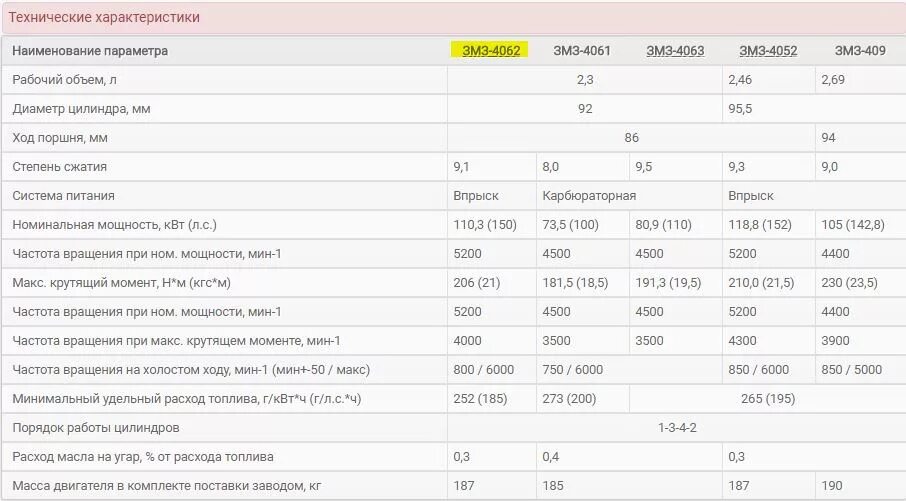This screenshot has width=906, height=501.
Task: Click the fuel consumption value 265 (195)
Action: click(x=768, y=399)
